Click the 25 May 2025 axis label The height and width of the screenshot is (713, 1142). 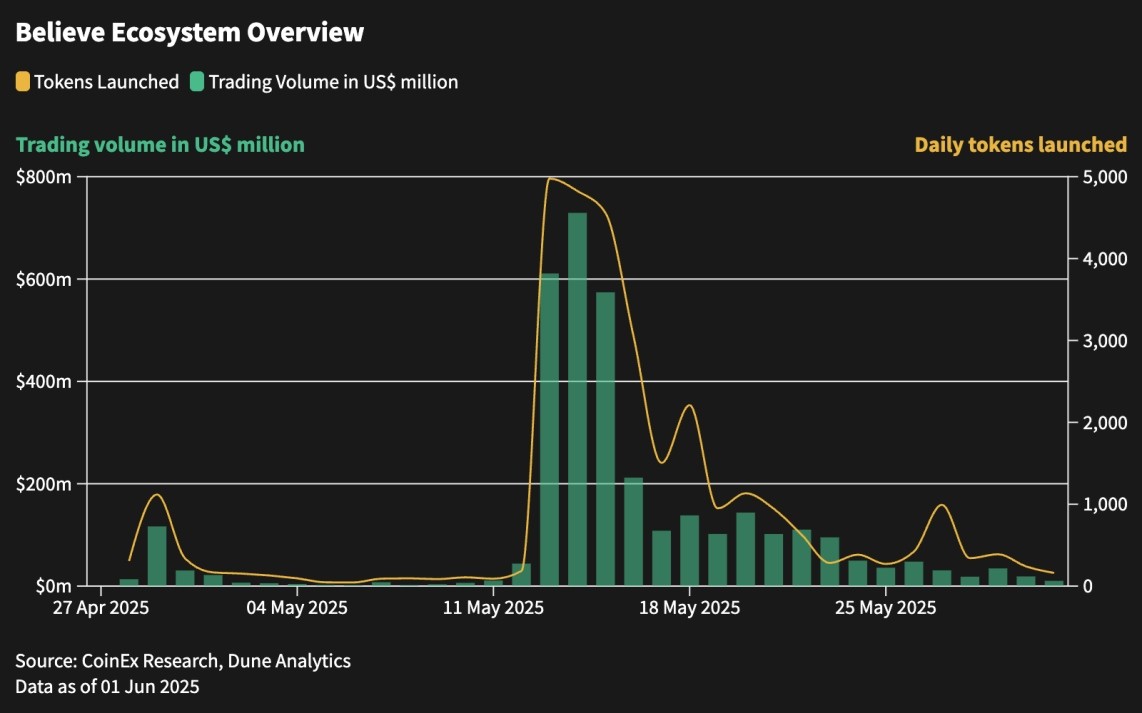pyautogui.click(x=886, y=607)
